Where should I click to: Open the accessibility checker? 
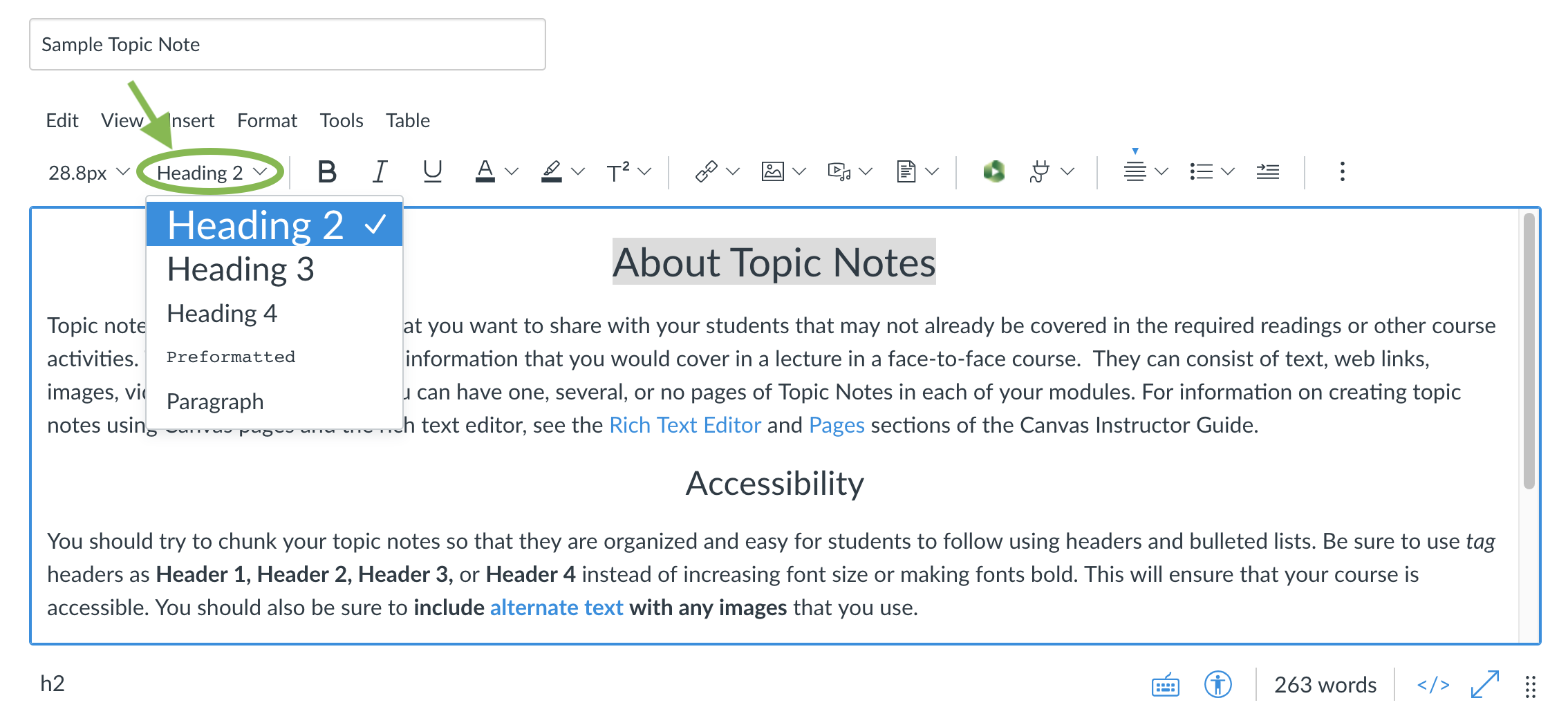click(1218, 685)
